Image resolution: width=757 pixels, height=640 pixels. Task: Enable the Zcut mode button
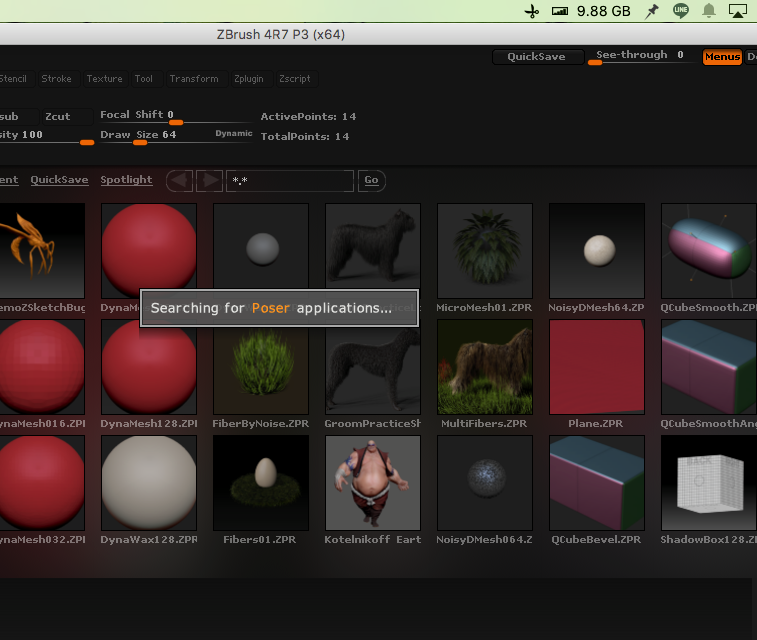click(67, 116)
